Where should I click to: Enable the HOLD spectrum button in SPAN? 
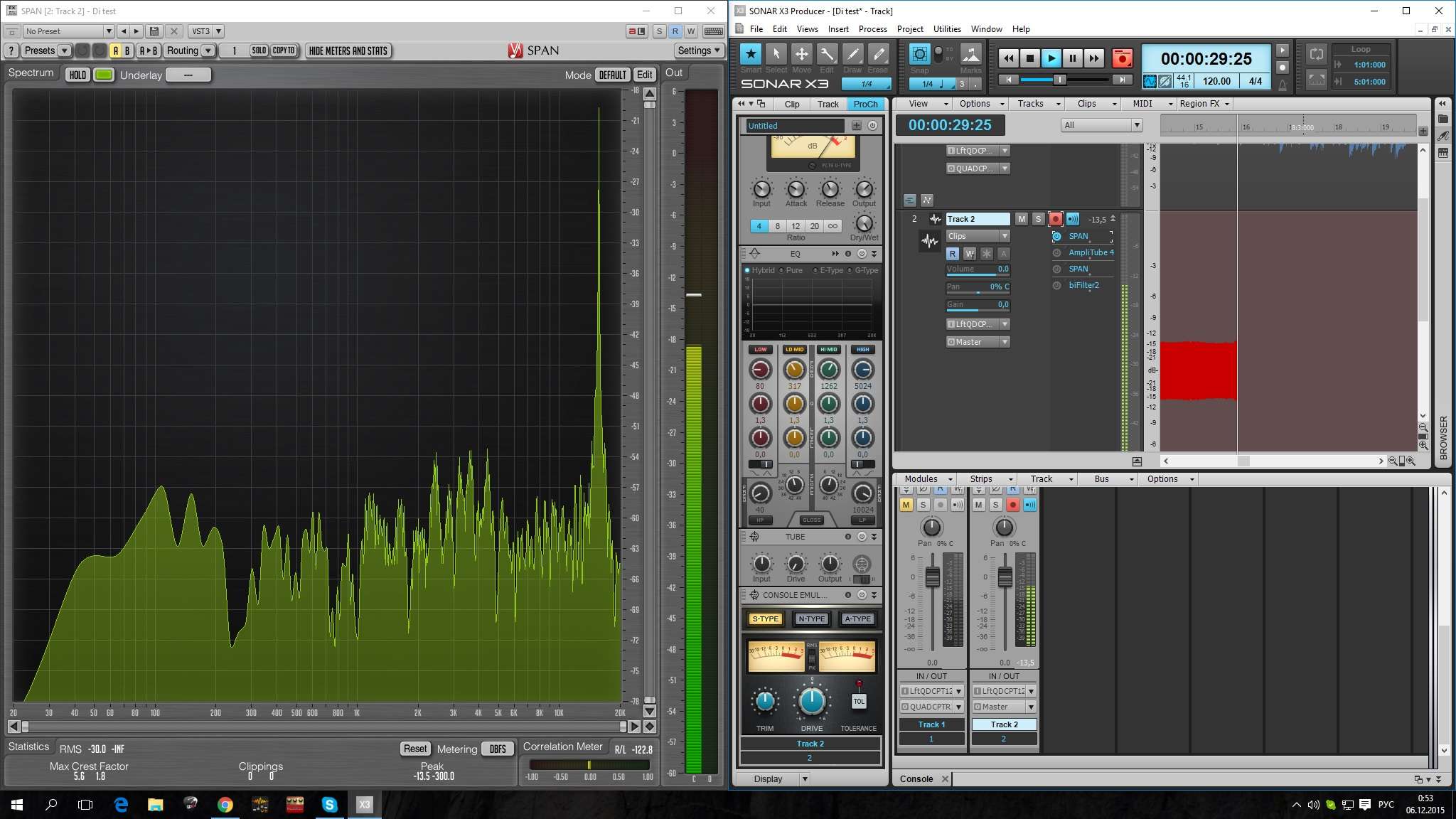[77, 75]
